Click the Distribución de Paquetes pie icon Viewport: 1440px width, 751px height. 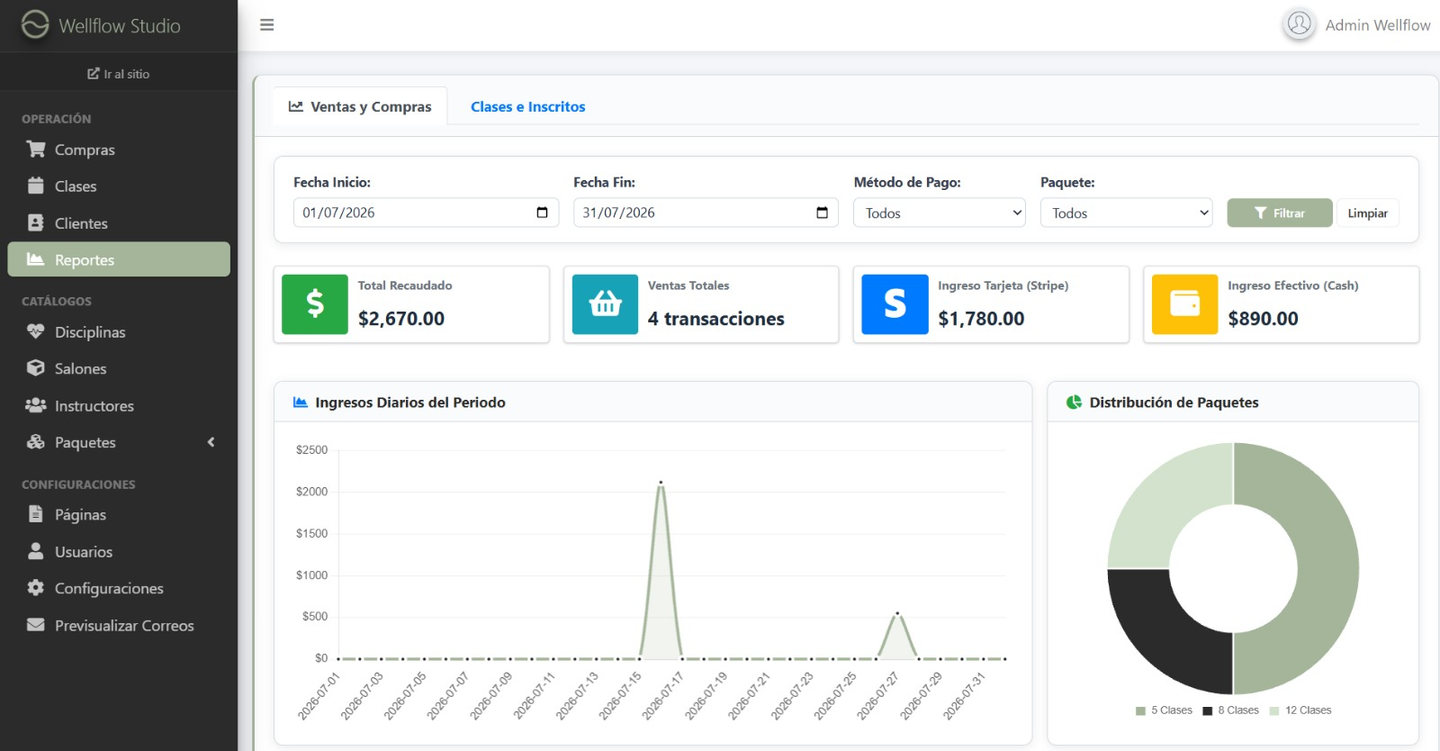pos(1074,402)
